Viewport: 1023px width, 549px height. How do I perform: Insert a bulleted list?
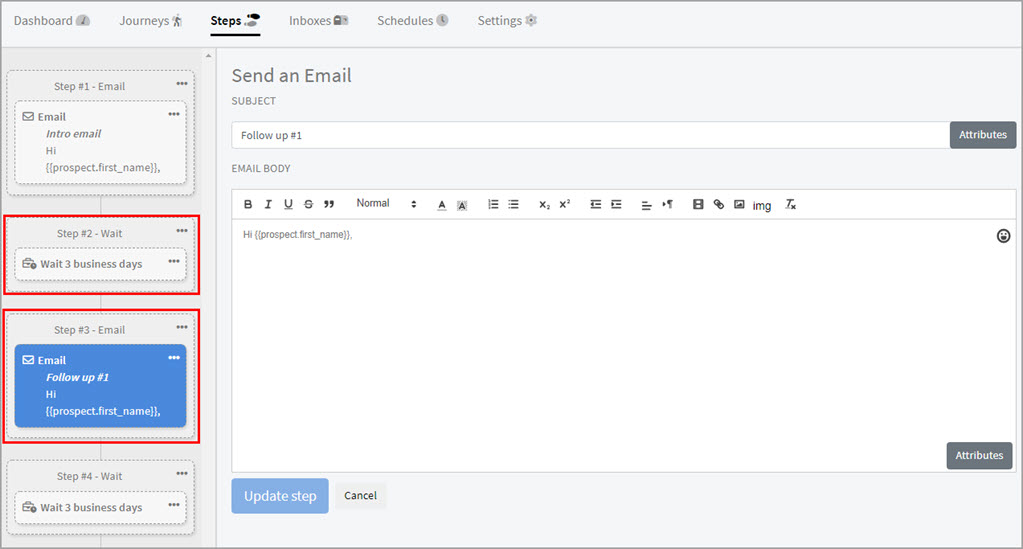coord(513,205)
